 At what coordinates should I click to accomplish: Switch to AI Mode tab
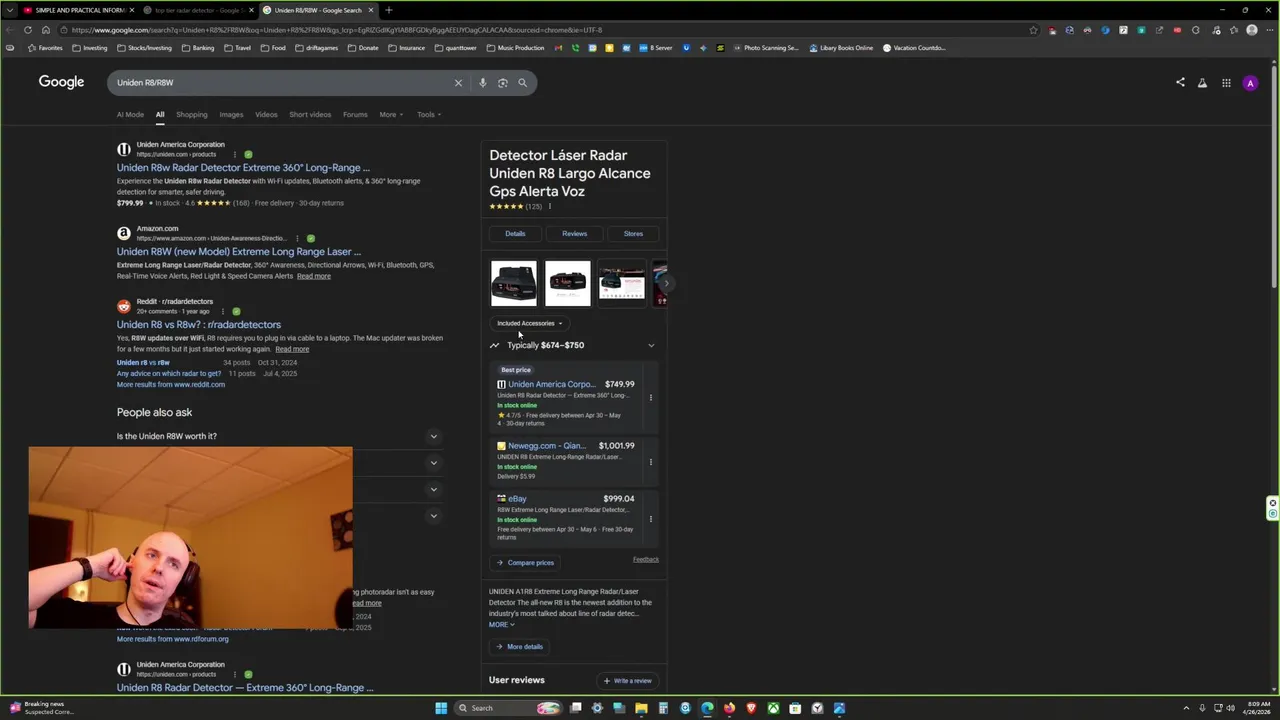point(130,114)
